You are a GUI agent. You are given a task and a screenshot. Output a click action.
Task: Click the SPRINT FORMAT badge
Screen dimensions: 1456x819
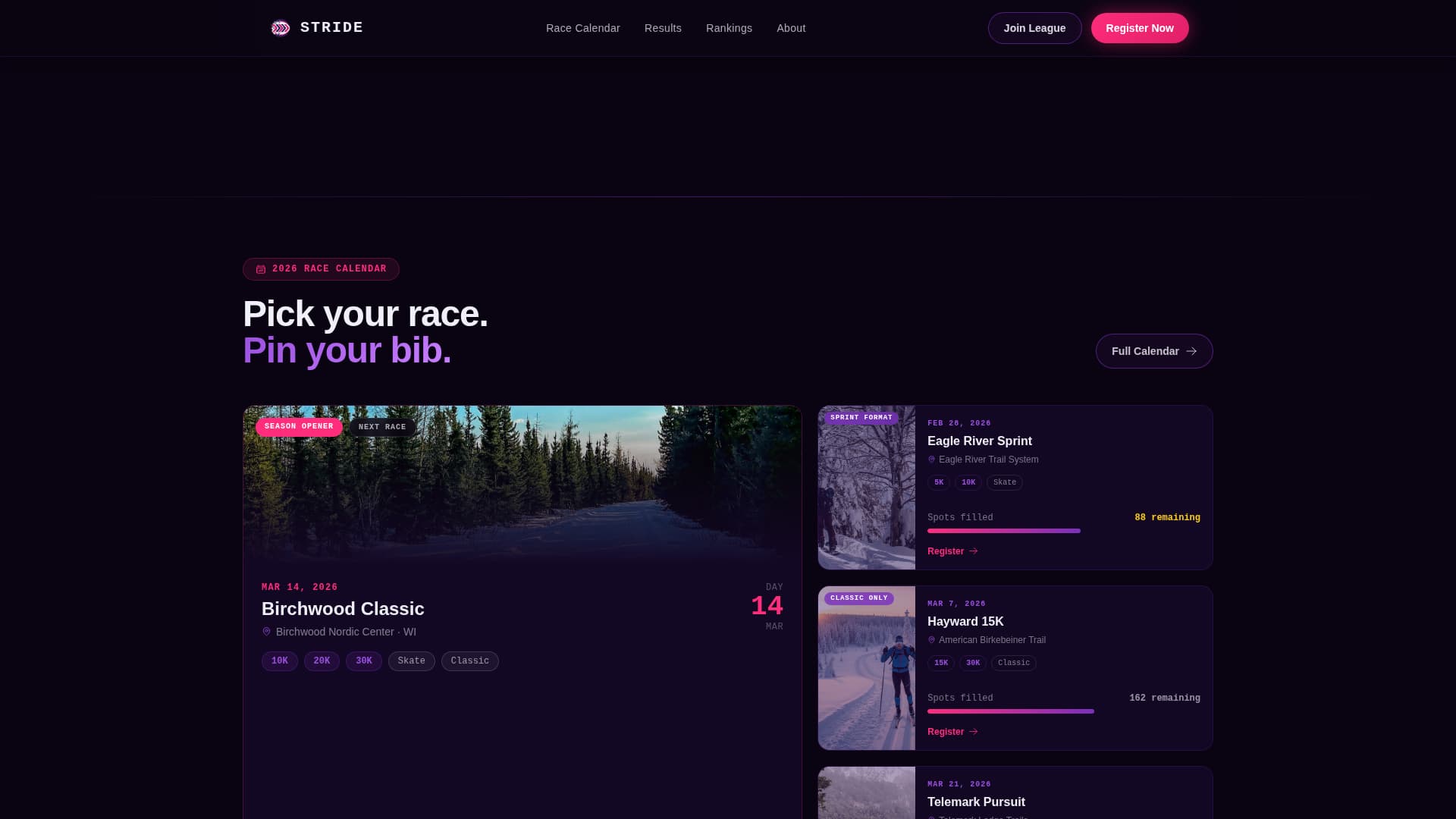(x=861, y=418)
